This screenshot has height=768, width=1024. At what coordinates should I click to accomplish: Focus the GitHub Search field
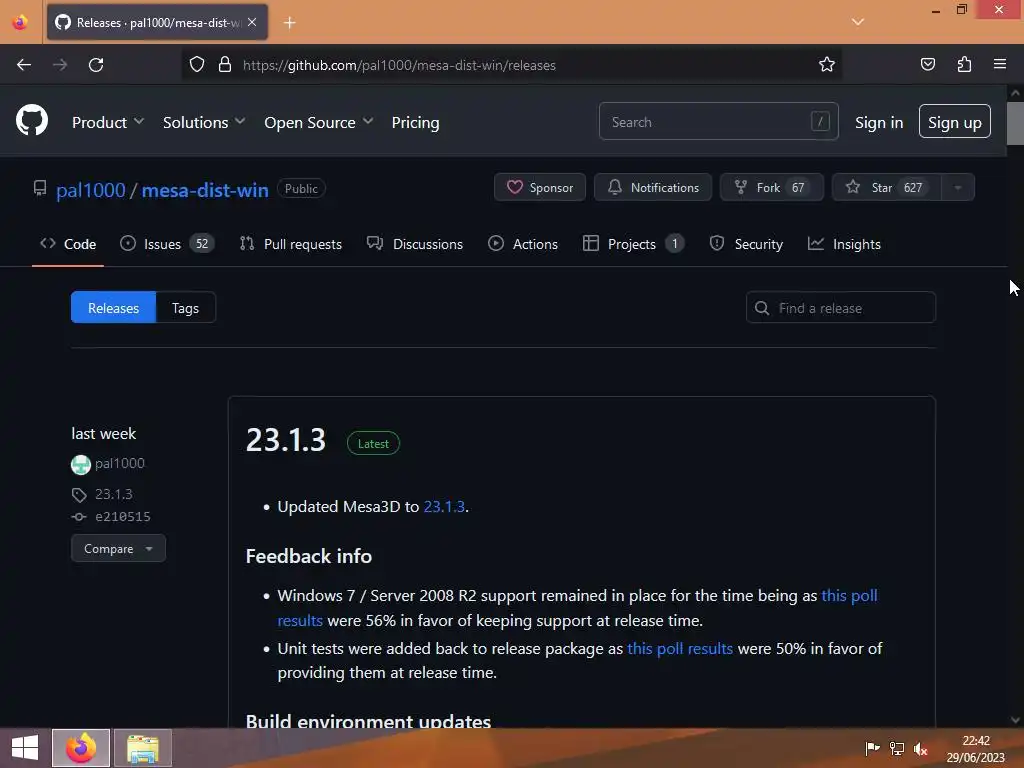click(718, 121)
